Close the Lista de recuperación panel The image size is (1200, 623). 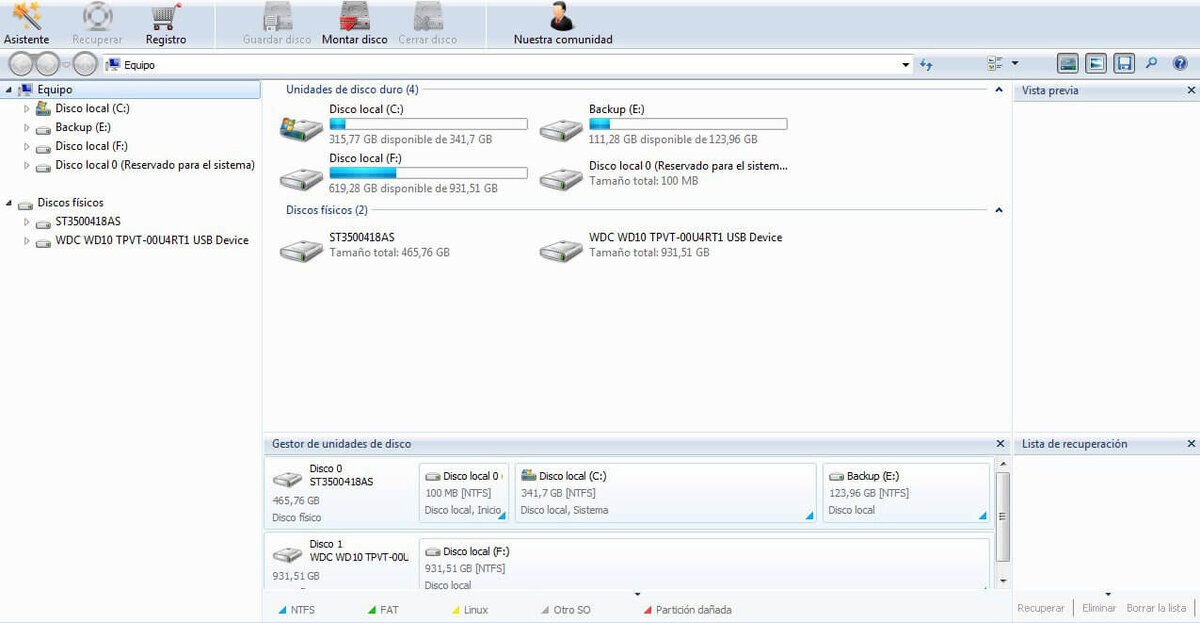click(x=1191, y=443)
